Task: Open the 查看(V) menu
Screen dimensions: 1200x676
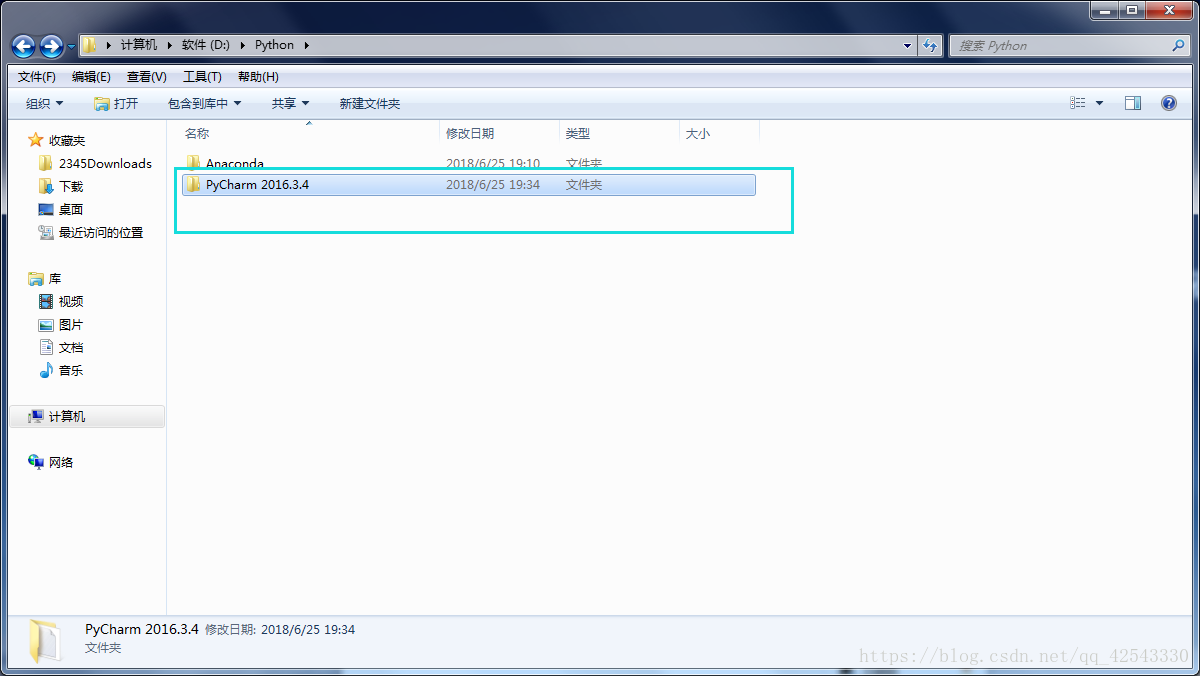Action: coord(147,77)
